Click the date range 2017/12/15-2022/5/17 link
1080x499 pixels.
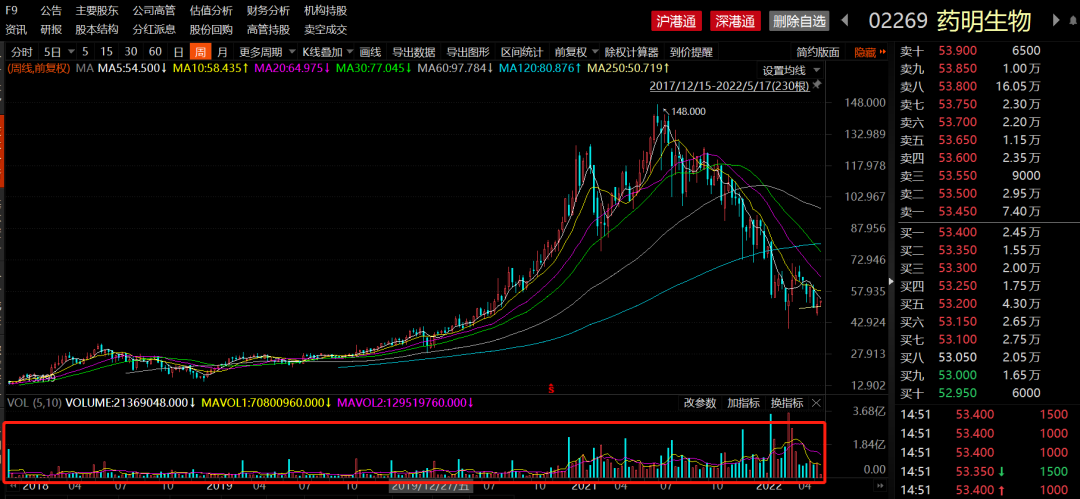click(x=730, y=86)
